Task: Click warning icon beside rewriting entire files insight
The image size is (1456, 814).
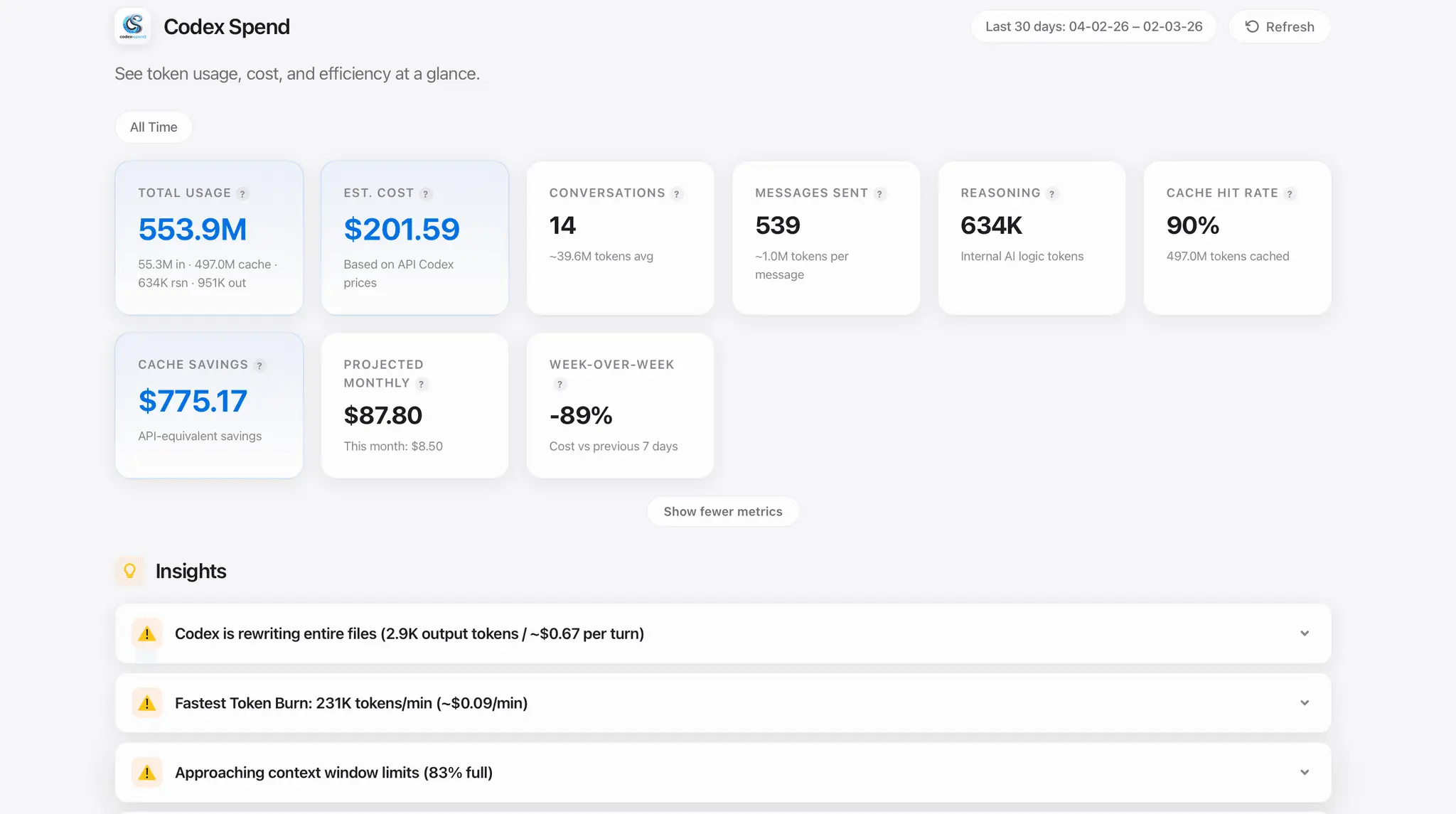Action: point(146,633)
